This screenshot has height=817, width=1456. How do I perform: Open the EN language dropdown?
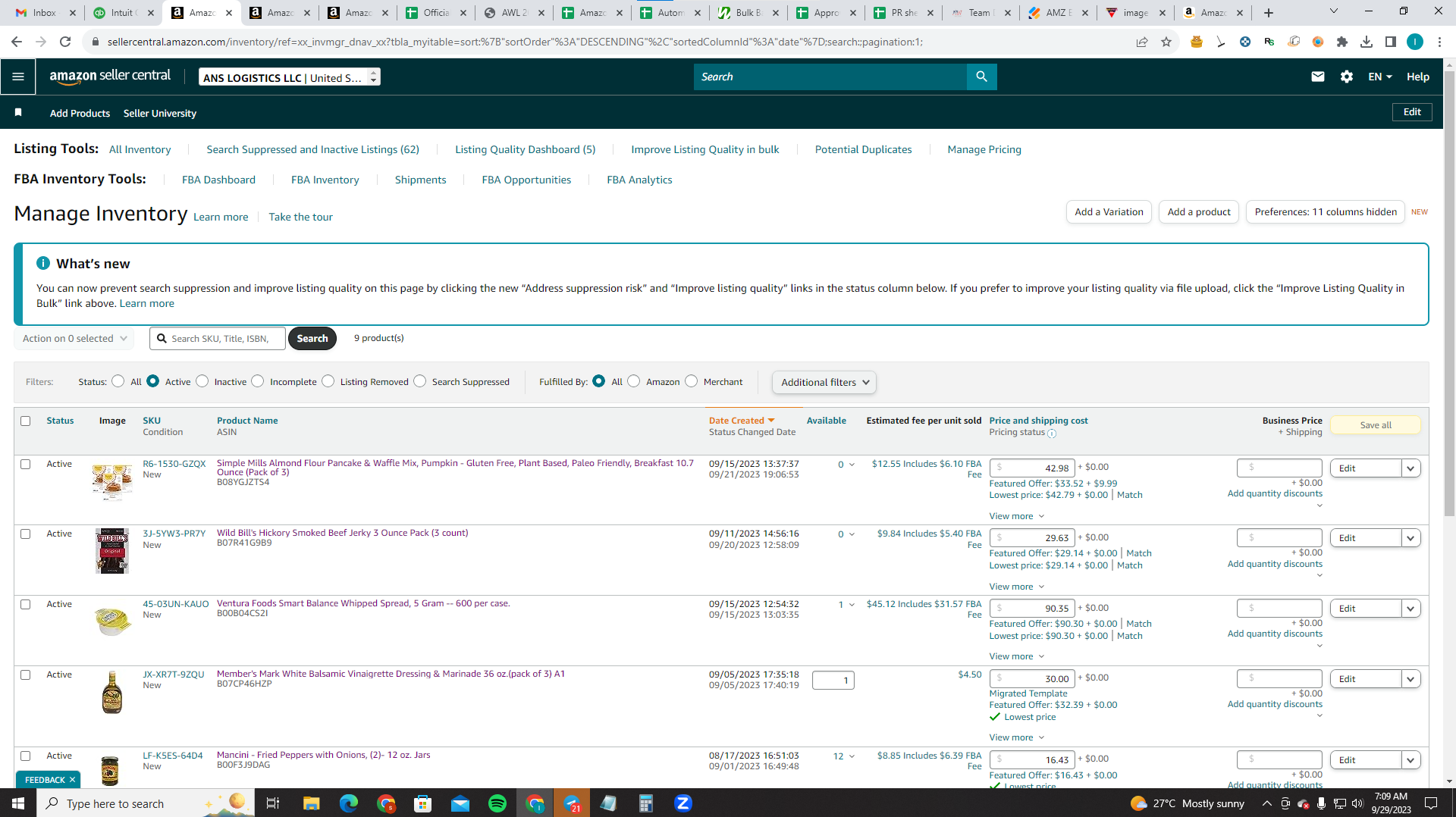1380,77
